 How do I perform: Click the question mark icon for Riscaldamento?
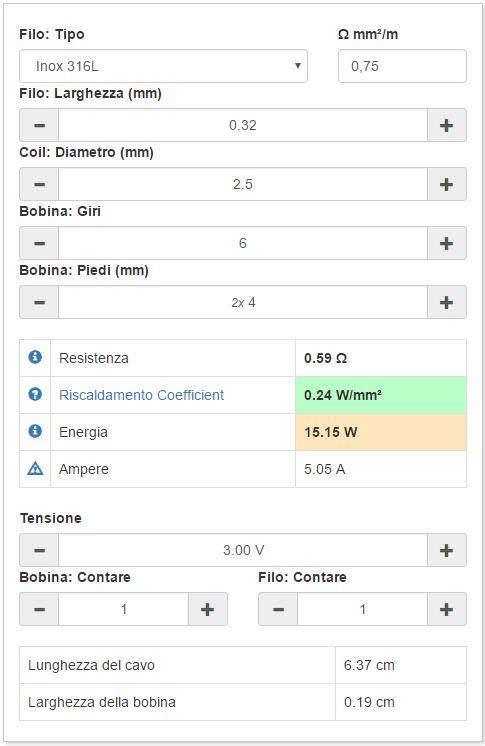click(x=35, y=394)
